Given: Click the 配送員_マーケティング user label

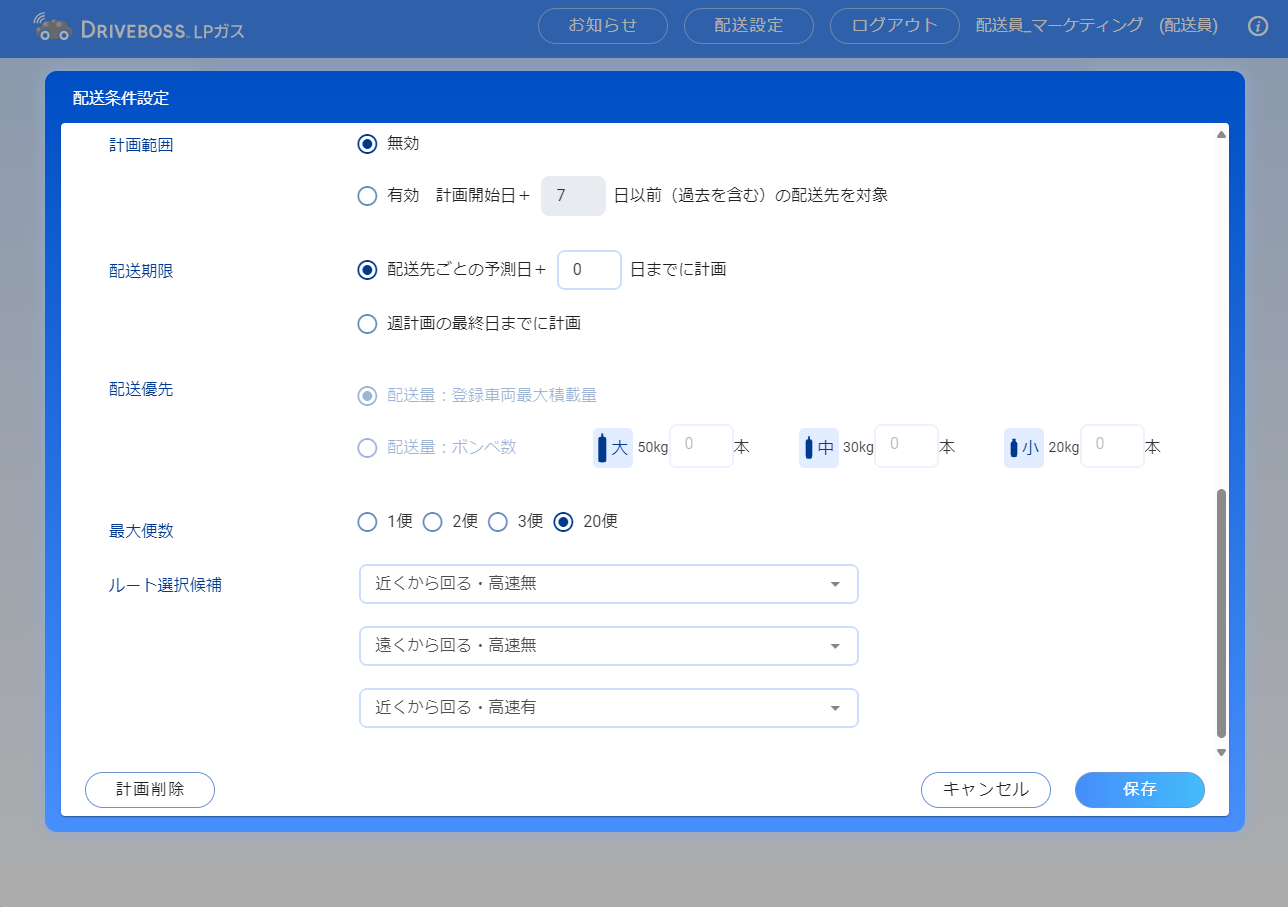Looking at the screenshot, I should (1059, 26).
